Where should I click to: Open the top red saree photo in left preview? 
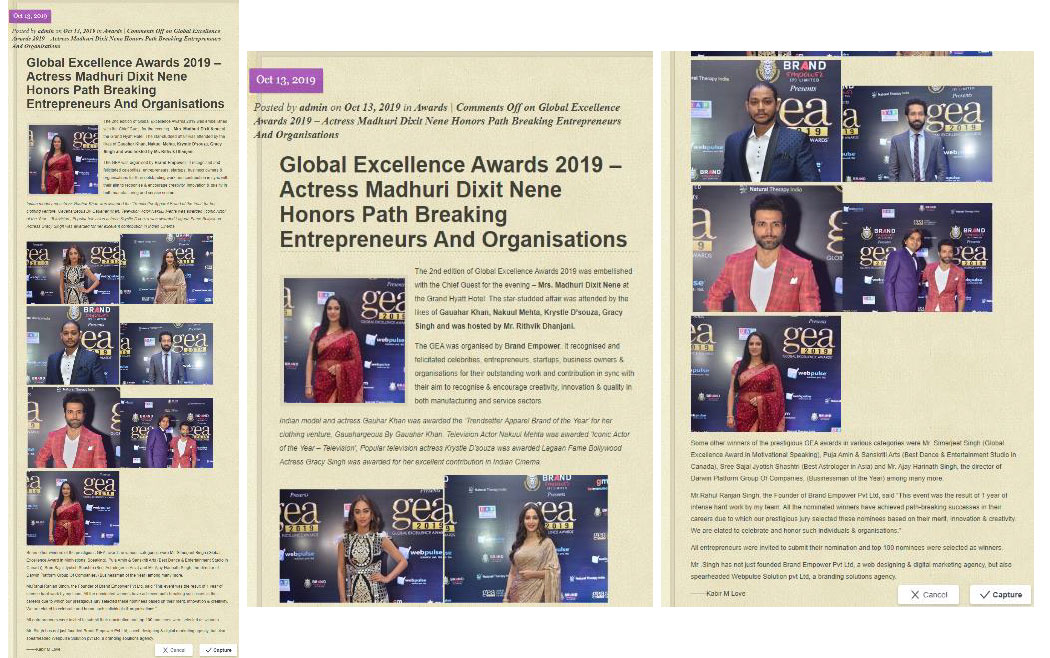(x=63, y=159)
